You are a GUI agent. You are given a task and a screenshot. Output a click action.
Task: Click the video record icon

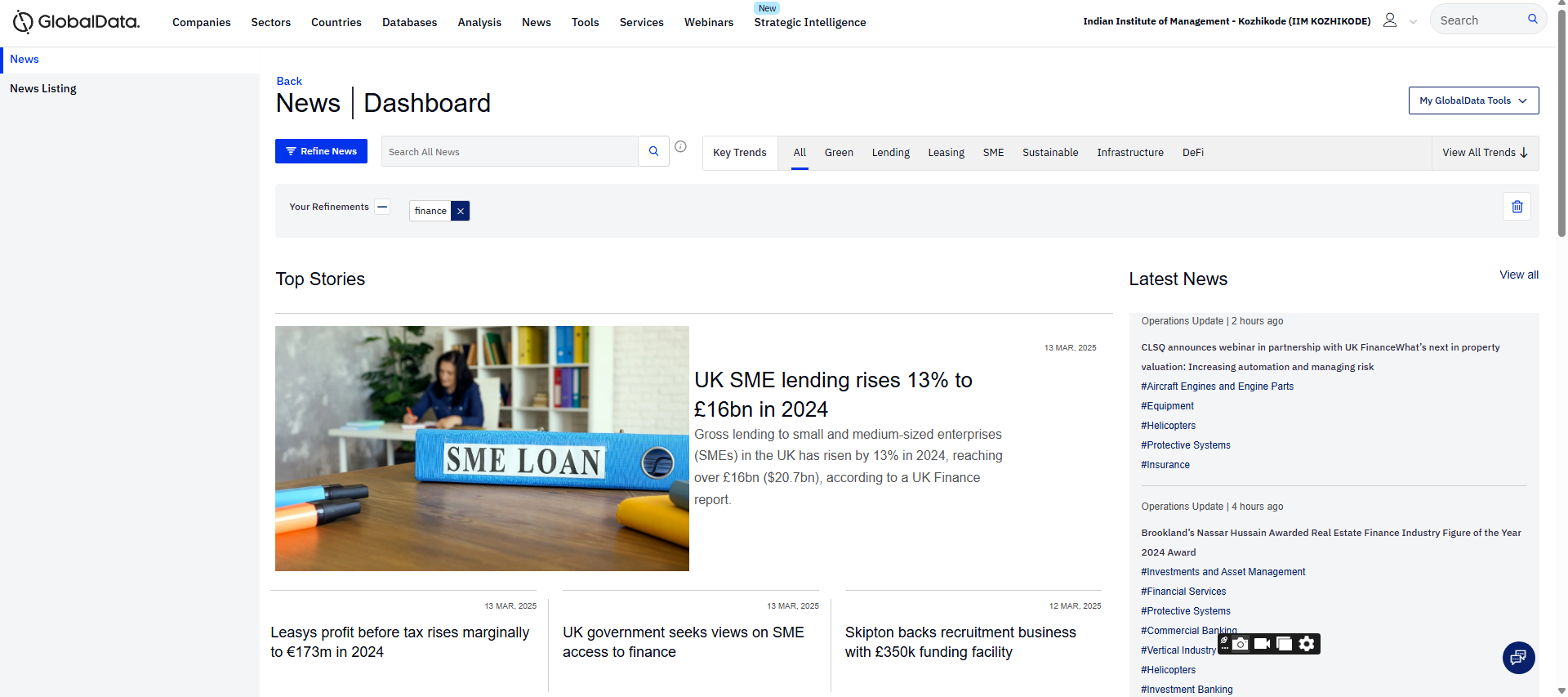1262,644
